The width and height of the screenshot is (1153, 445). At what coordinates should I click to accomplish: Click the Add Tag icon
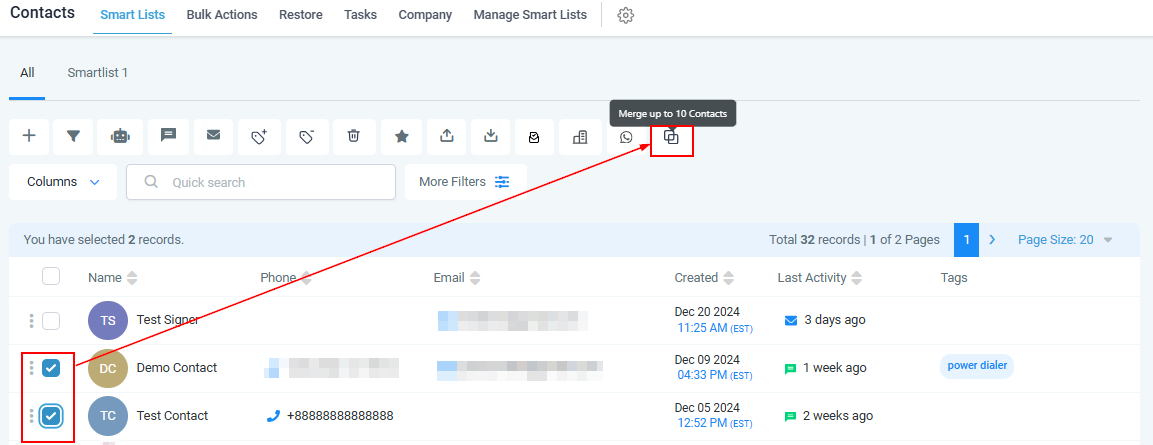pos(260,137)
